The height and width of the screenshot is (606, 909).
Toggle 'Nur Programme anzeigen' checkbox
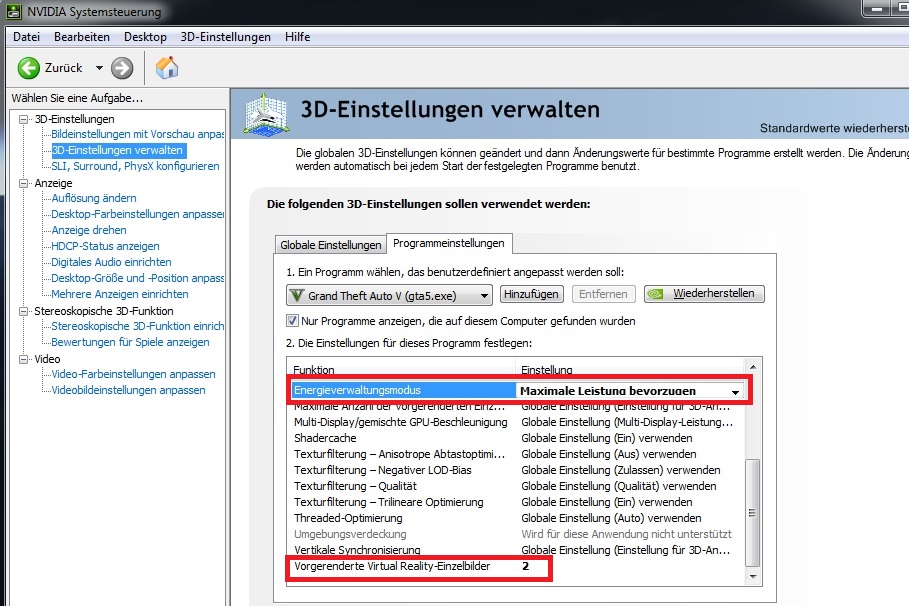293,321
